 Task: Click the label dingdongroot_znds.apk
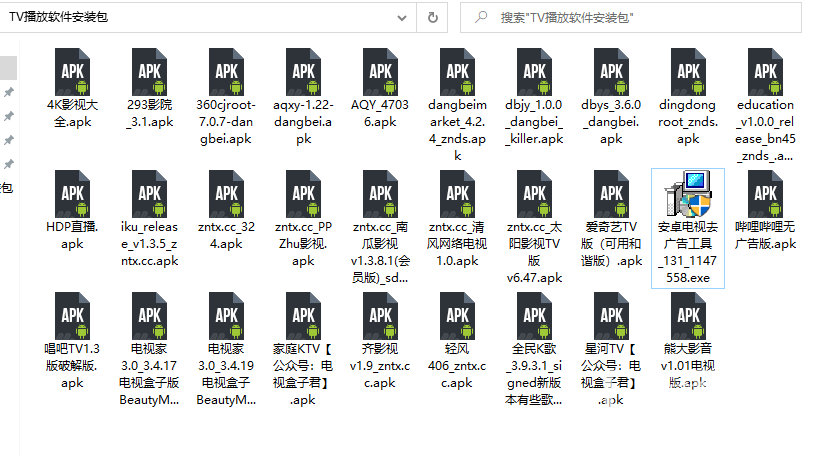tap(688, 122)
